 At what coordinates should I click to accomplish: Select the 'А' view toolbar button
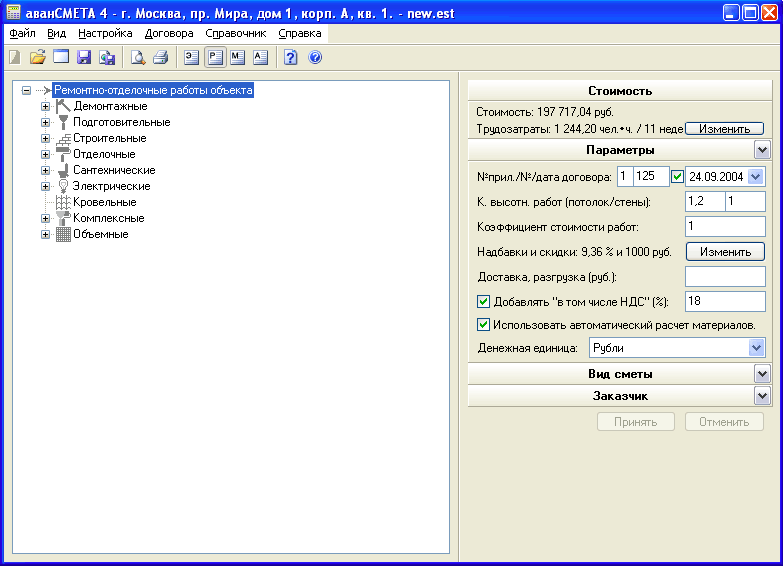tap(260, 57)
